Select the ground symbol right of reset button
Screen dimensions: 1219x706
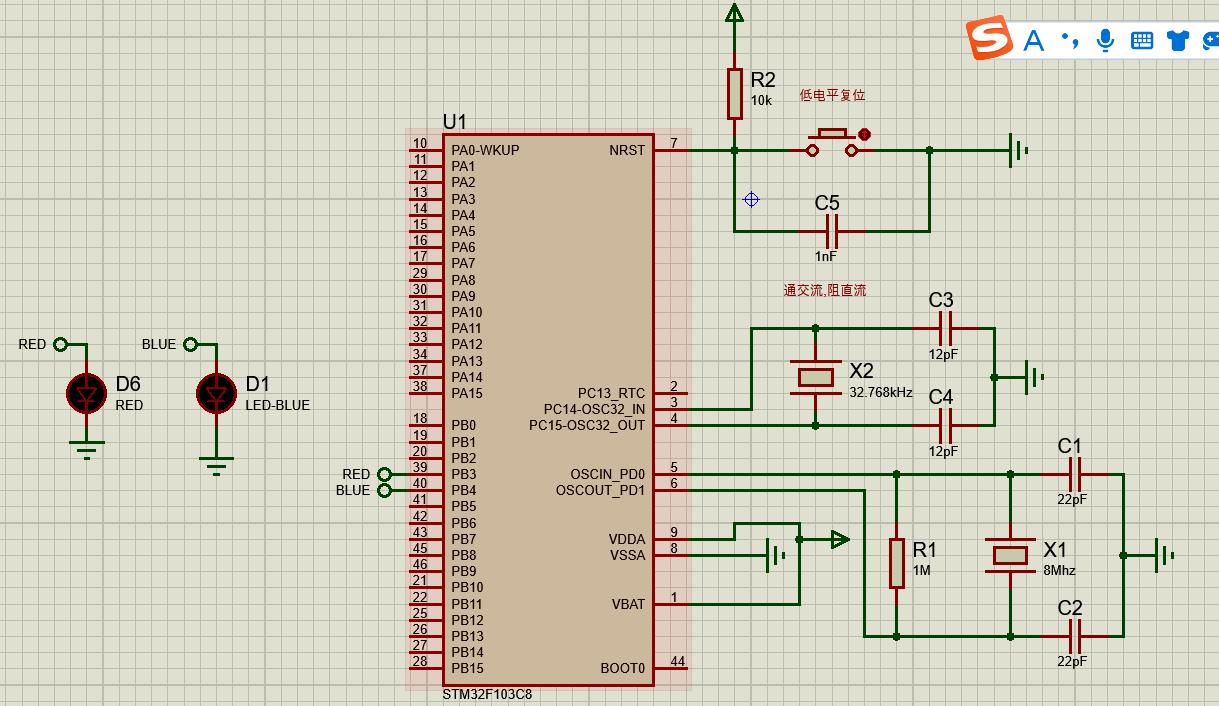[x=1018, y=150]
